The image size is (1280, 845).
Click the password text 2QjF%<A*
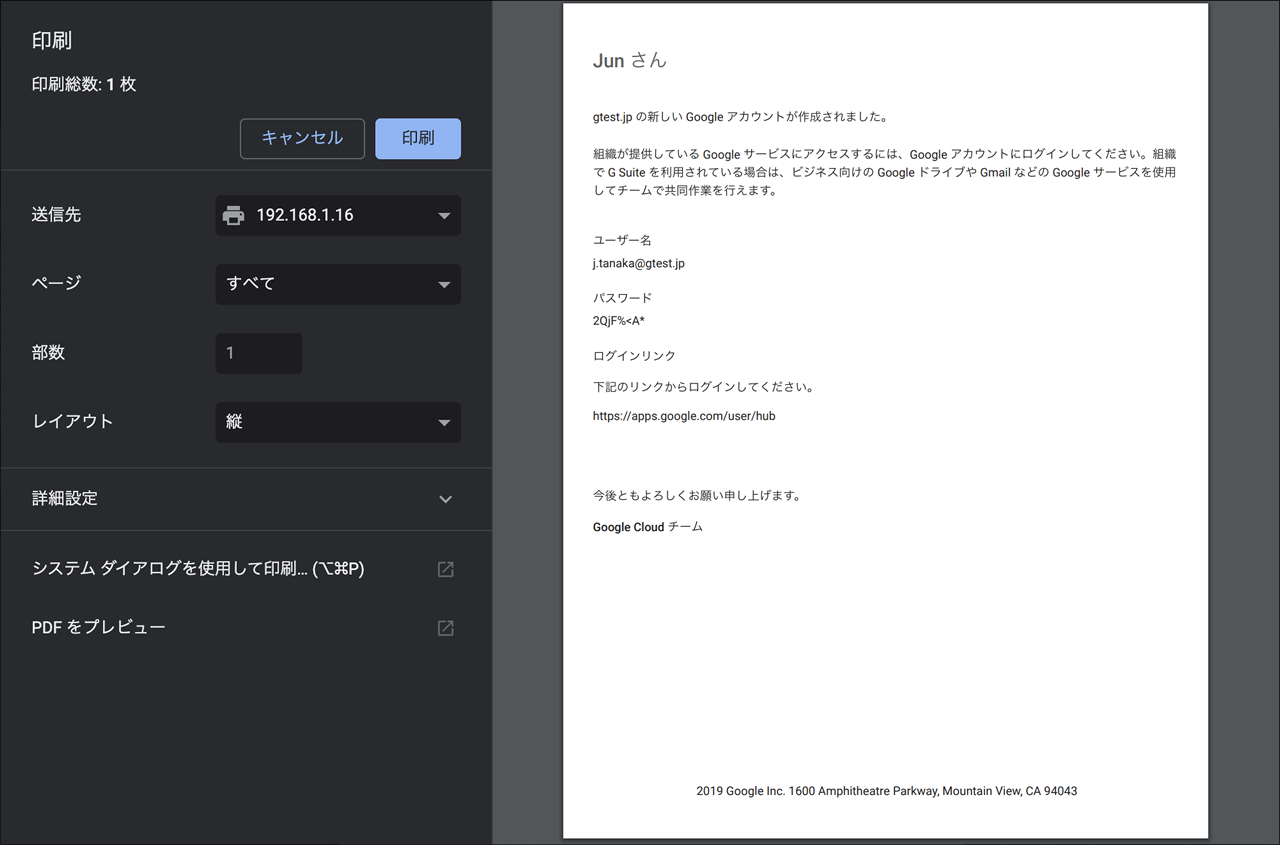tap(619, 321)
